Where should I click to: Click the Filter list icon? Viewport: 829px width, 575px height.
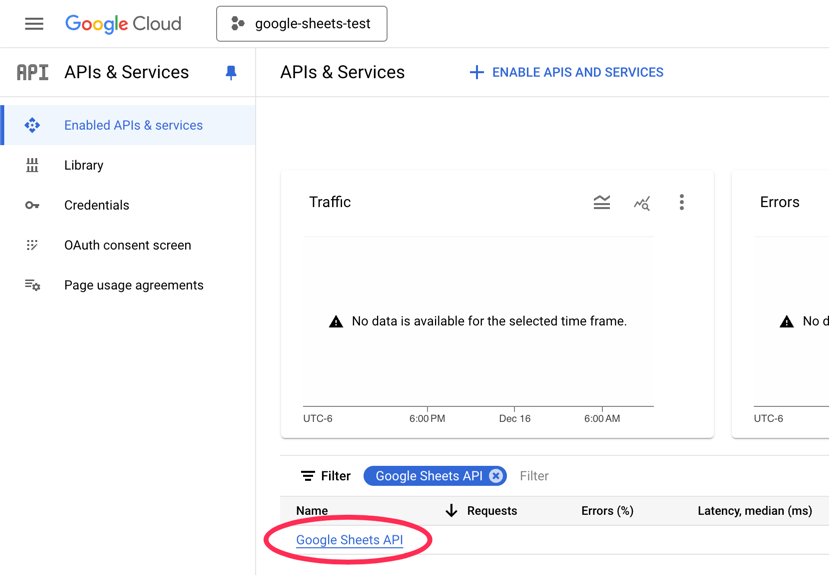(x=308, y=476)
